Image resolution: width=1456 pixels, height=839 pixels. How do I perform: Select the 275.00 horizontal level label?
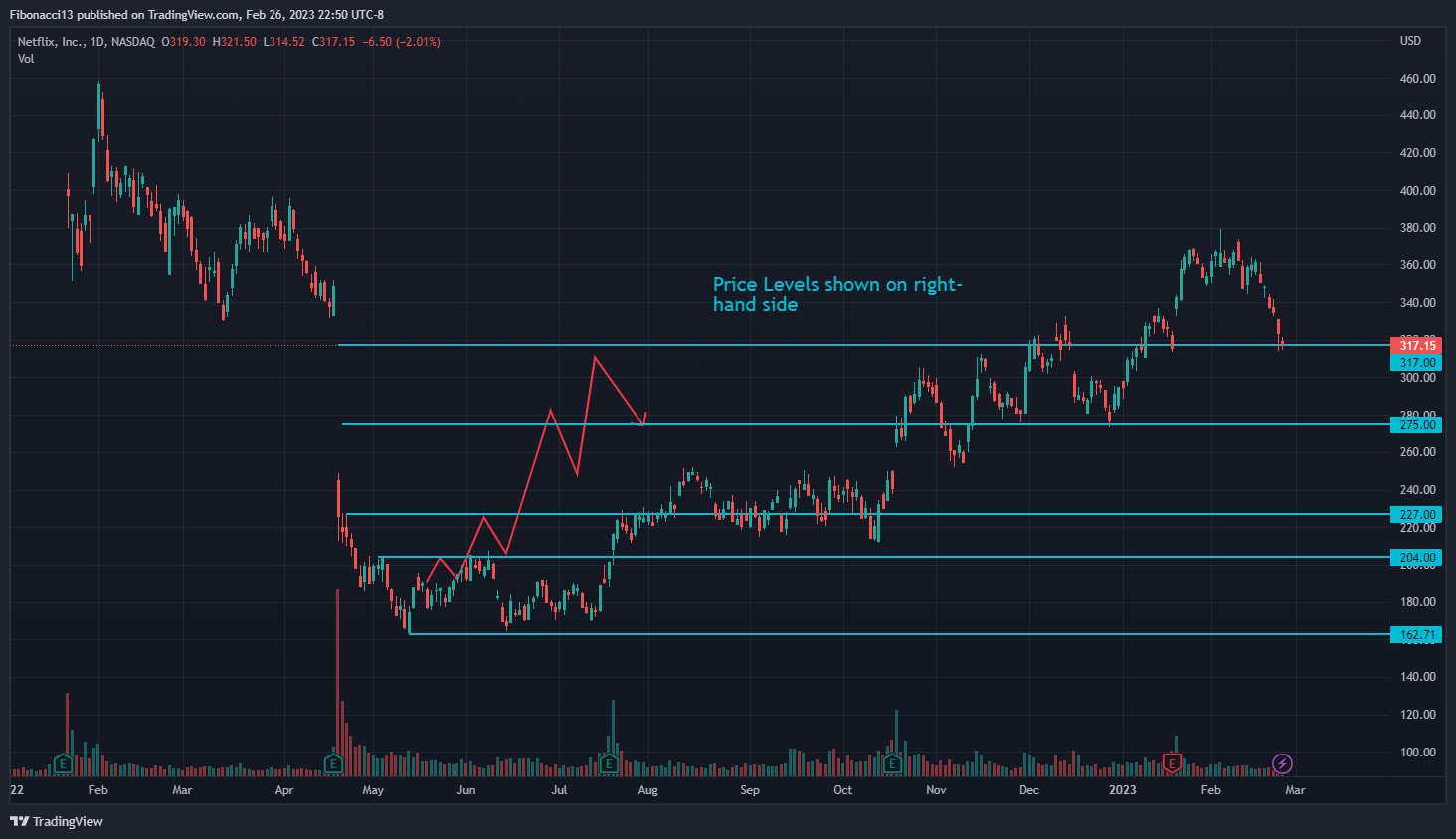1416,425
